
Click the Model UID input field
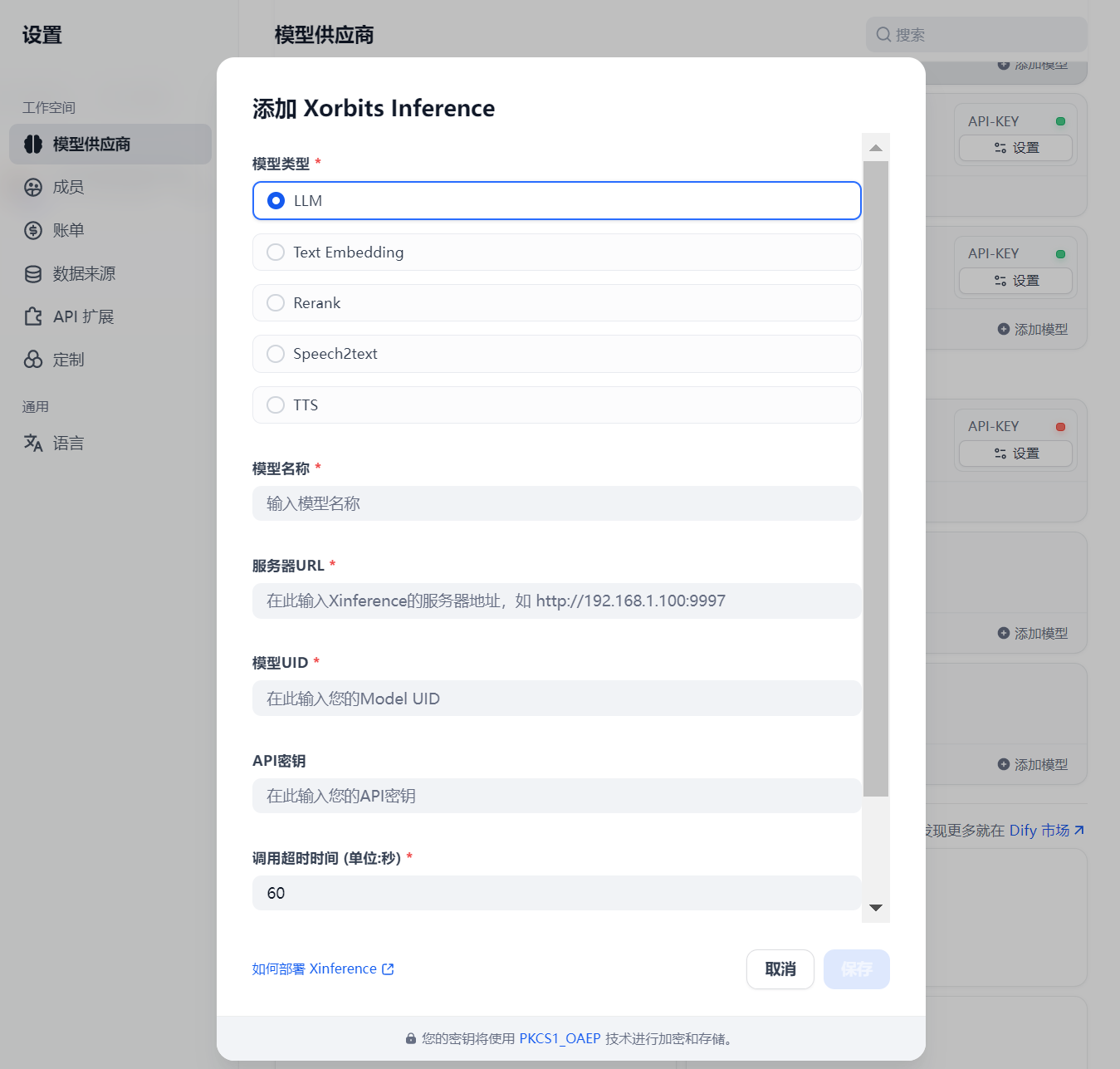point(556,699)
